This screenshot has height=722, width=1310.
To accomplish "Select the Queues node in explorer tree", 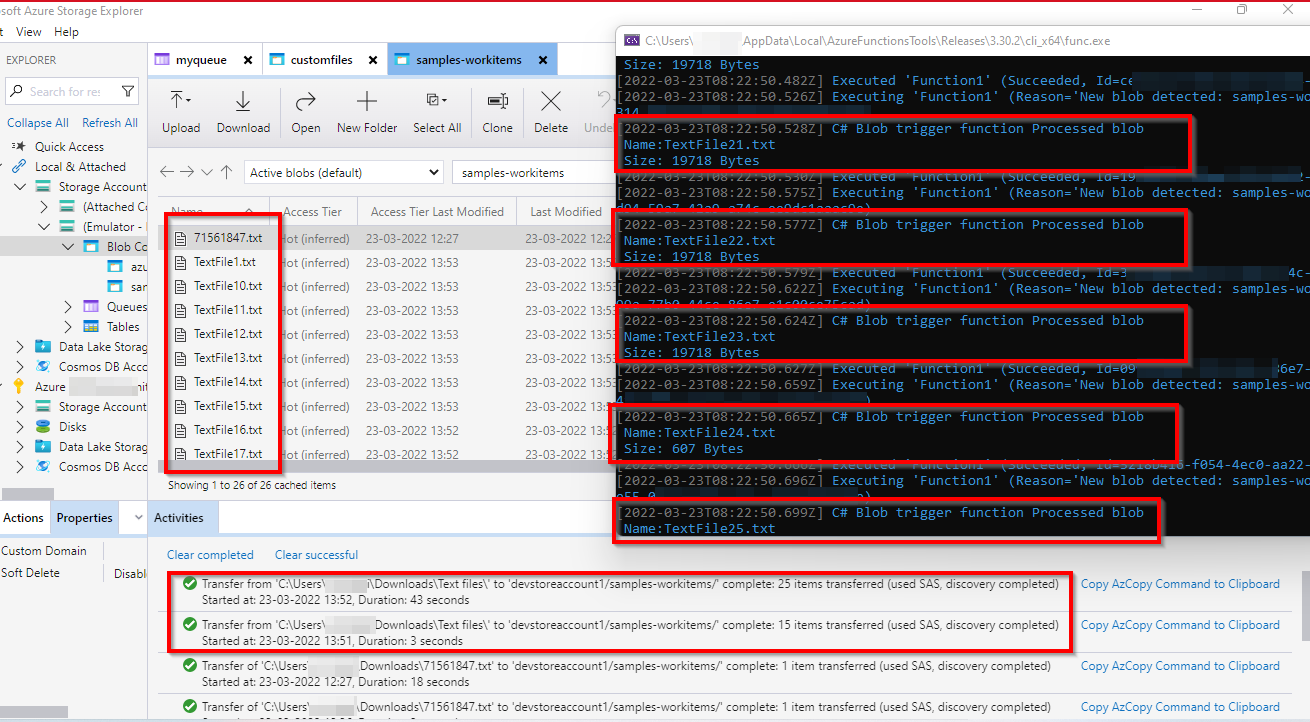I will [115, 307].
